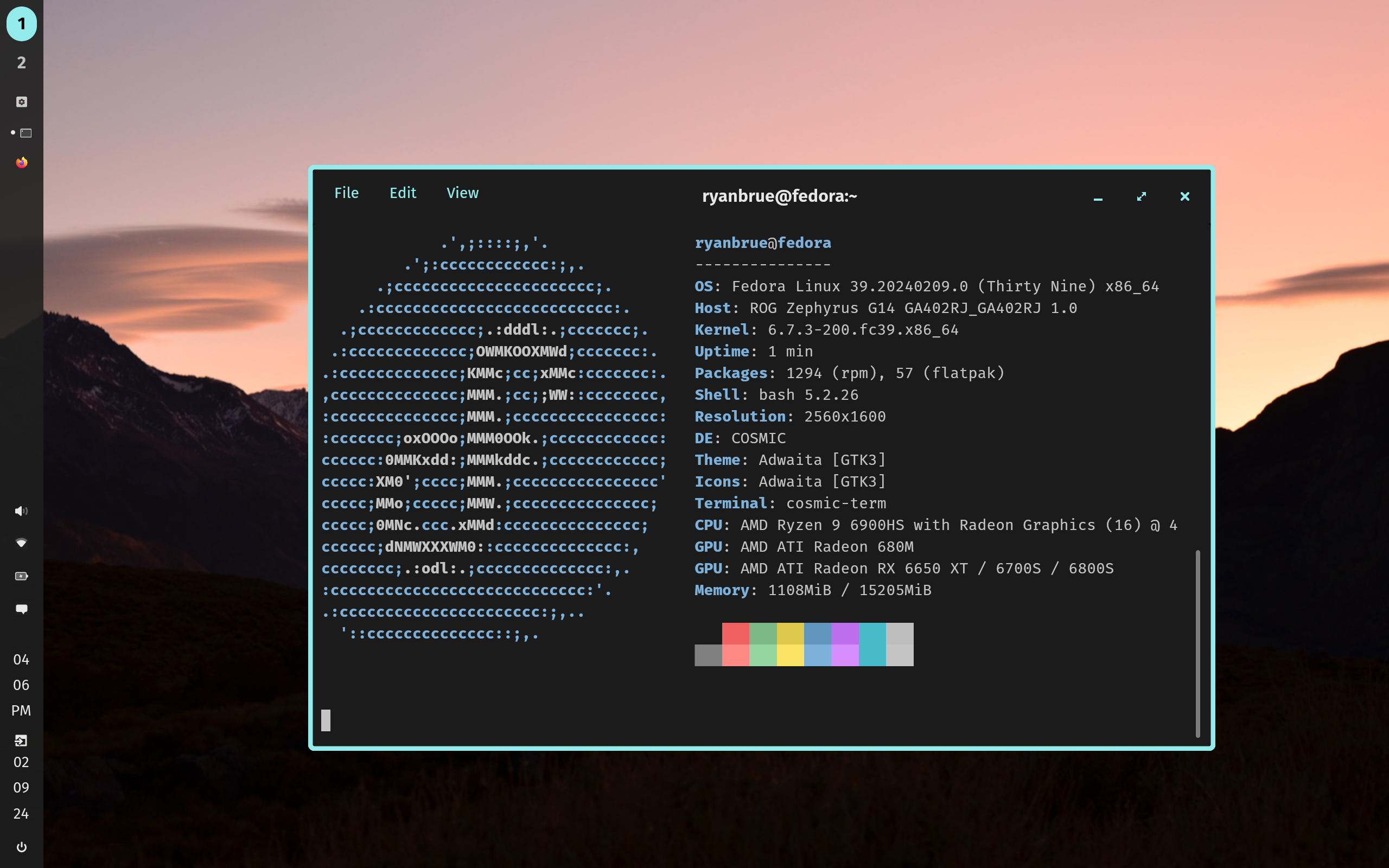
Task: Open the COSMIC Settings gear icon
Action: pos(22,101)
